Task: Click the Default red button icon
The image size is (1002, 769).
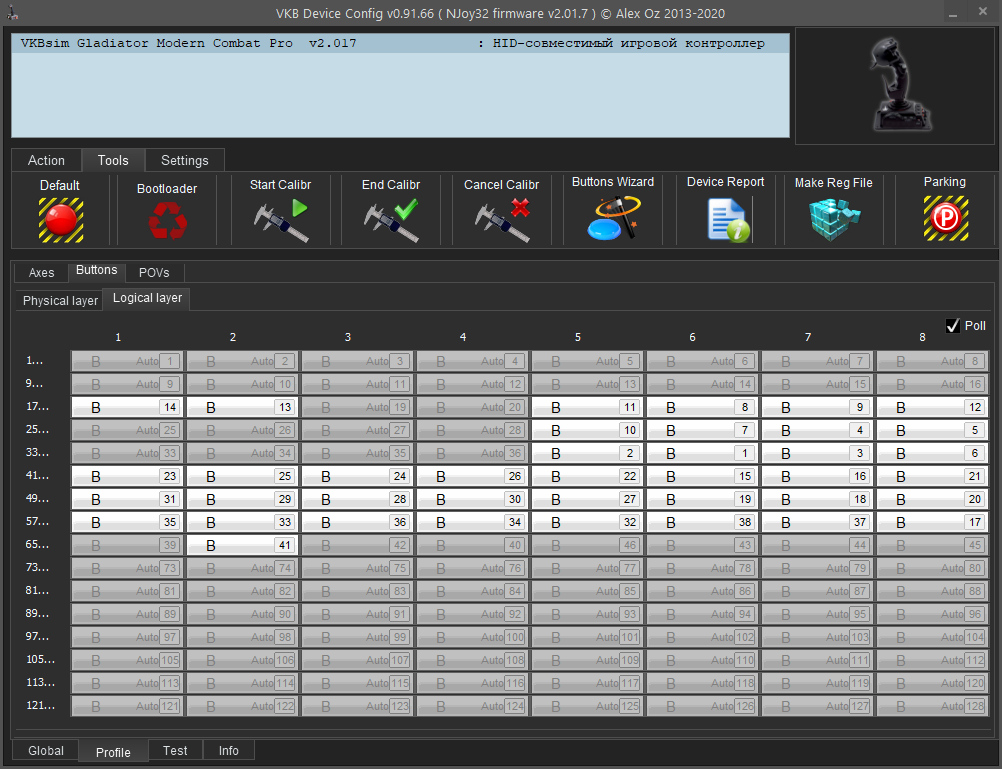Action: point(61,220)
